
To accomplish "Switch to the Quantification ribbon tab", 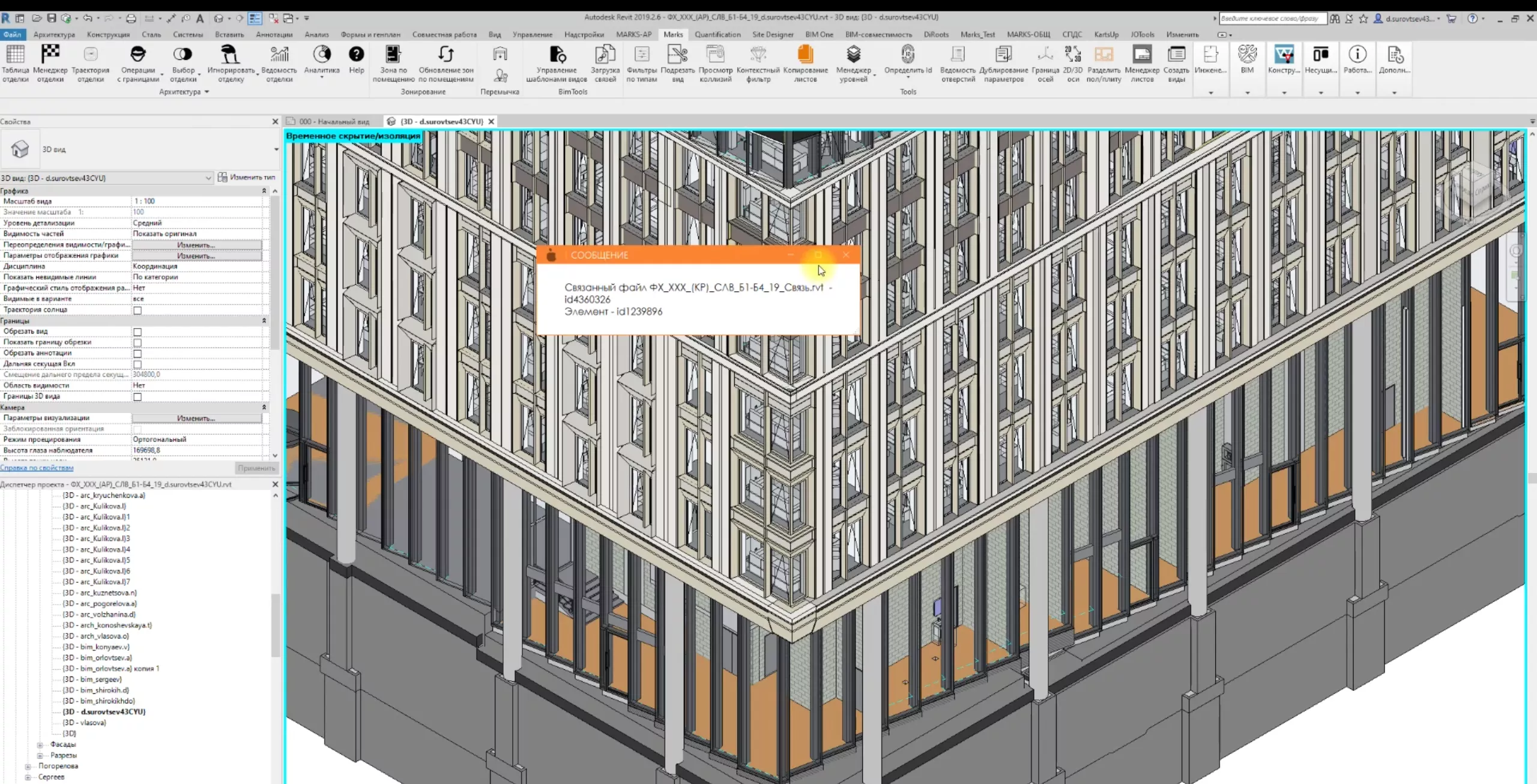I will (x=717, y=34).
